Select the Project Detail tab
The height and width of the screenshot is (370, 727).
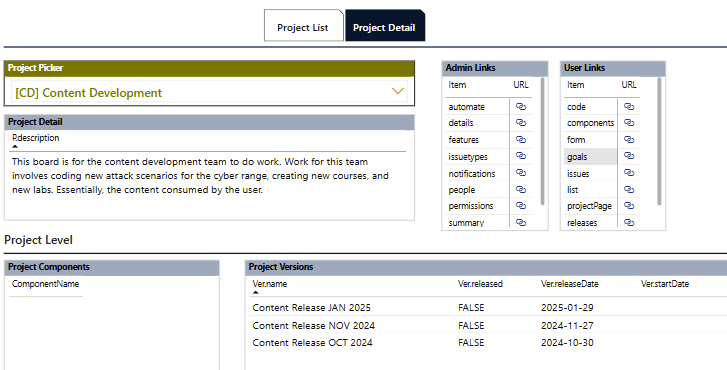tap(384, 27)
